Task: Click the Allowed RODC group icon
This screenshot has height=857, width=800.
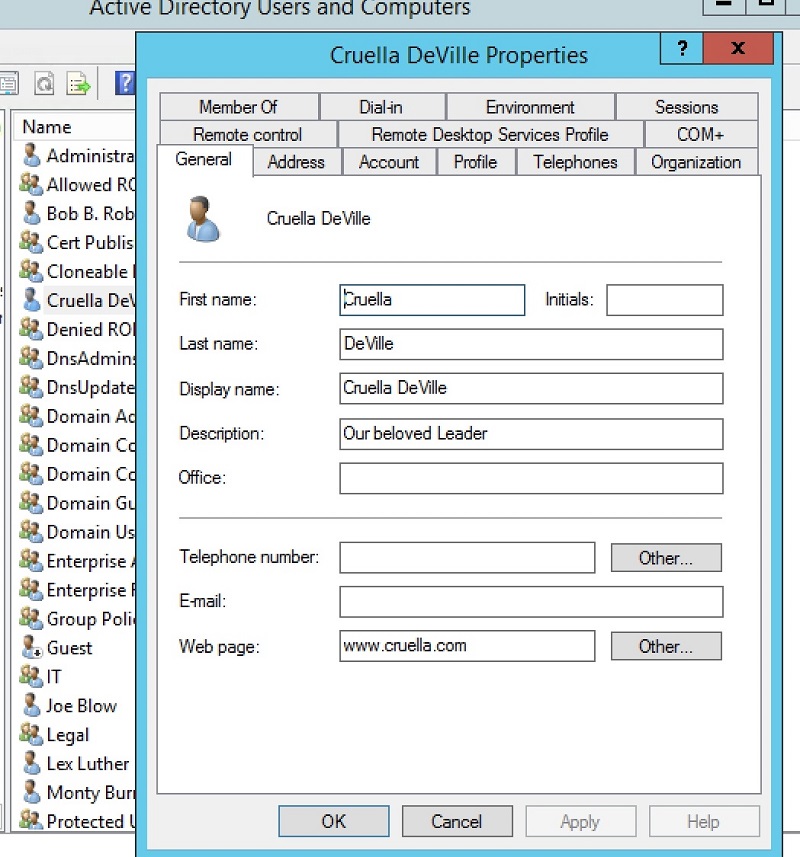Action: click(31, 184)
